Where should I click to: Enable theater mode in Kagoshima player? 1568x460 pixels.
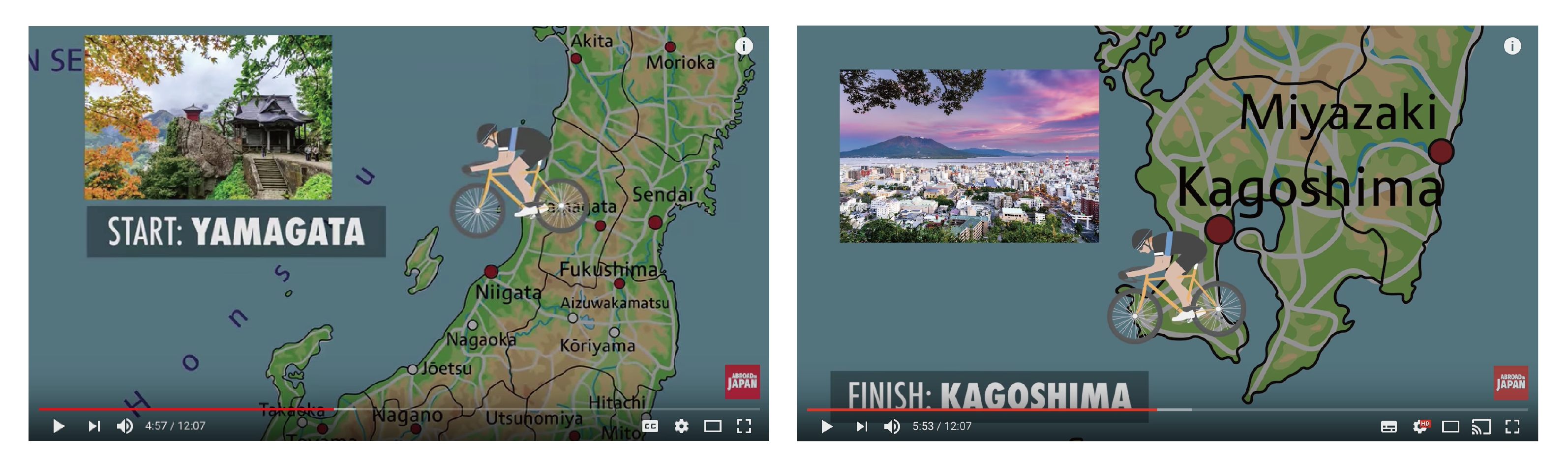tap(1450, 427)
